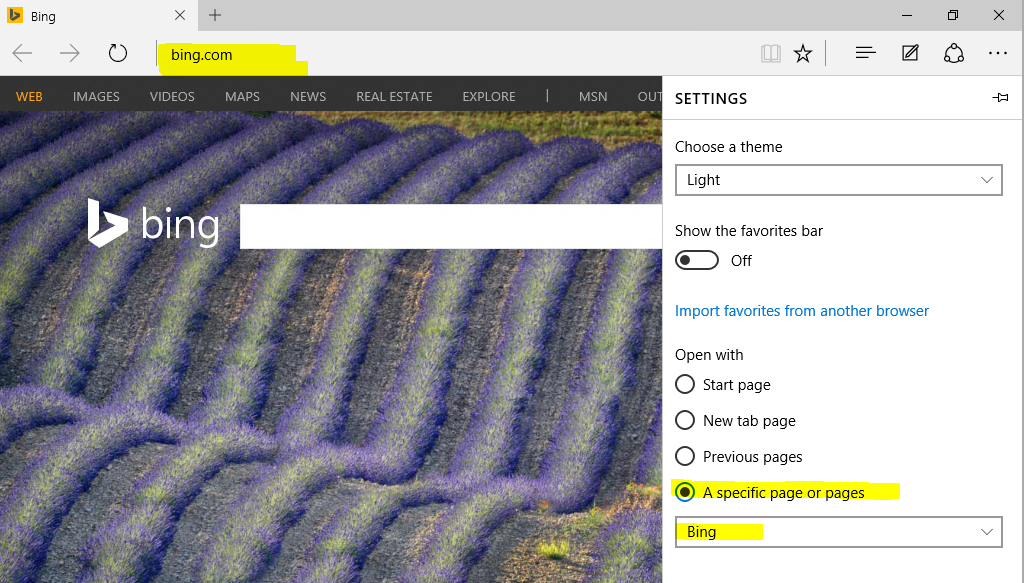Toggle Show the favorites bar switch
Image resolution: width=1024 pixels, height=583 pixels.
[697, 260]
